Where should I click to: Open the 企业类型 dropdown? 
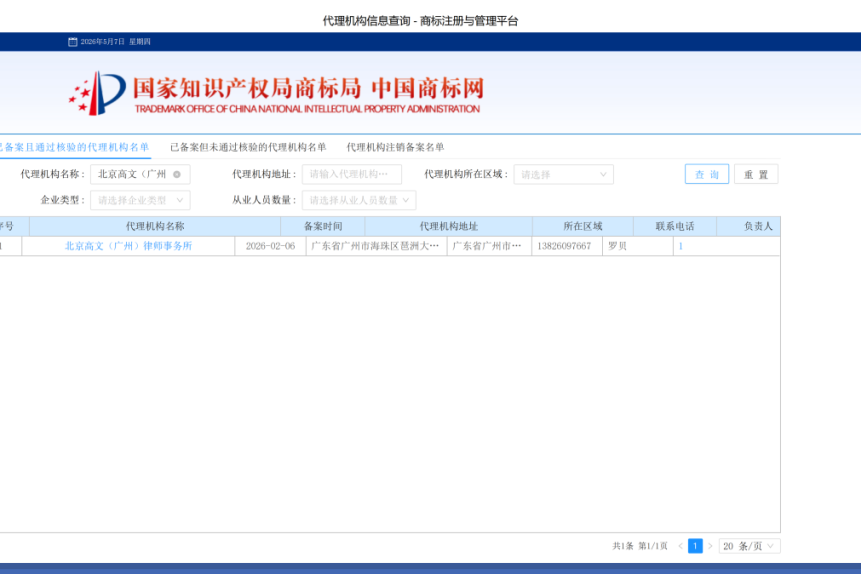coord(140,200)
